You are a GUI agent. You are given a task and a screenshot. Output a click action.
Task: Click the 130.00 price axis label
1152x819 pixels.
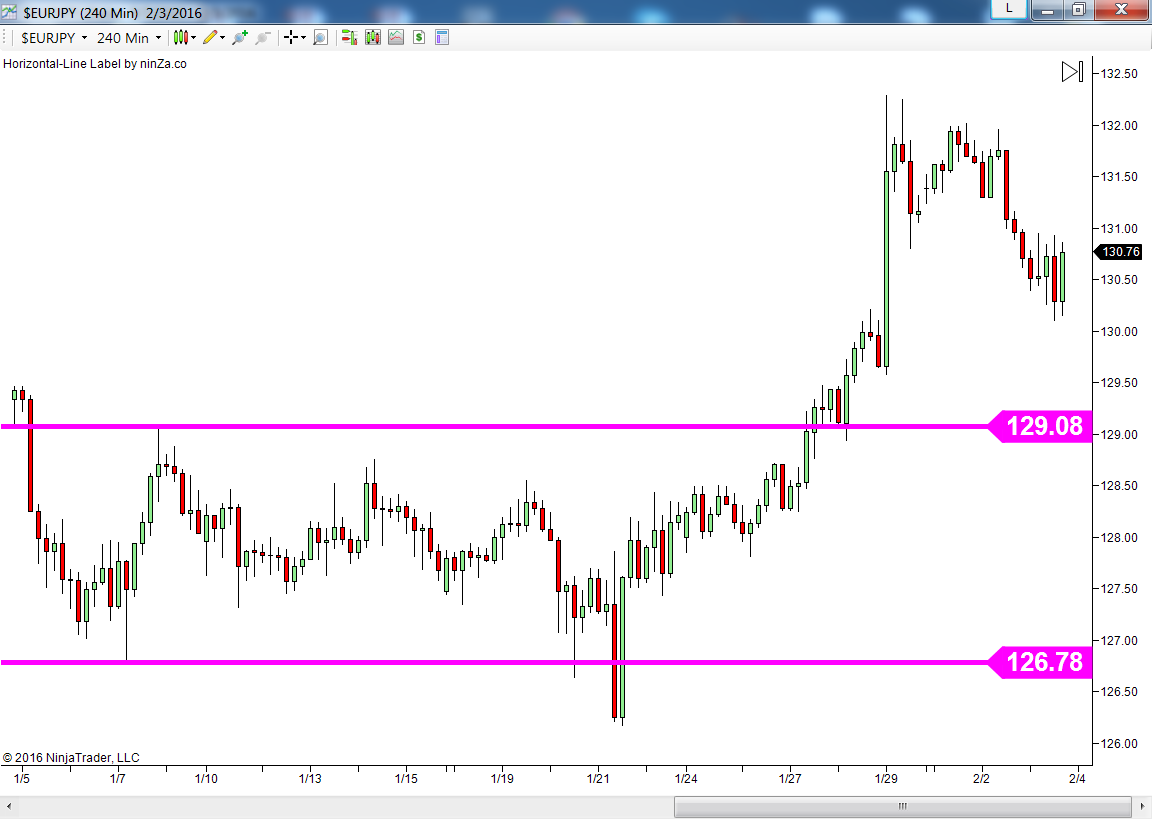[1119, 331]
